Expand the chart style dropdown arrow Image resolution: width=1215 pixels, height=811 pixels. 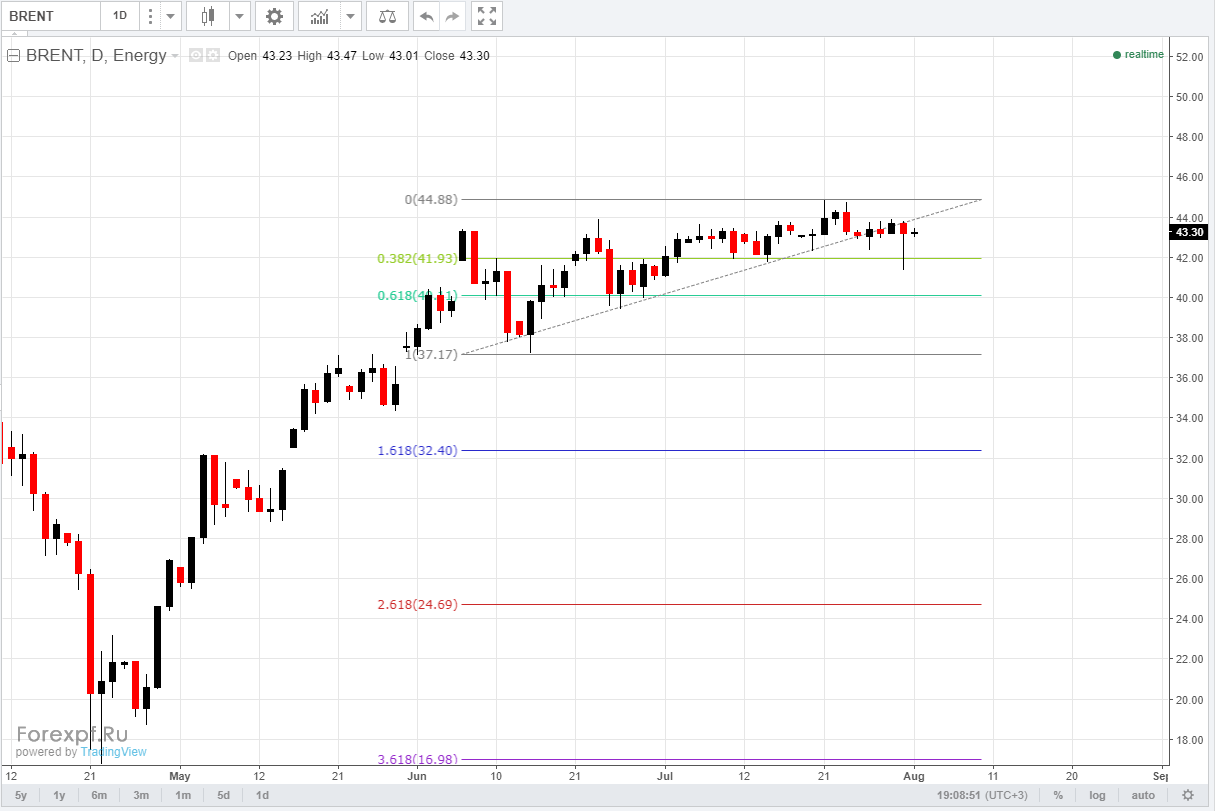239,16
